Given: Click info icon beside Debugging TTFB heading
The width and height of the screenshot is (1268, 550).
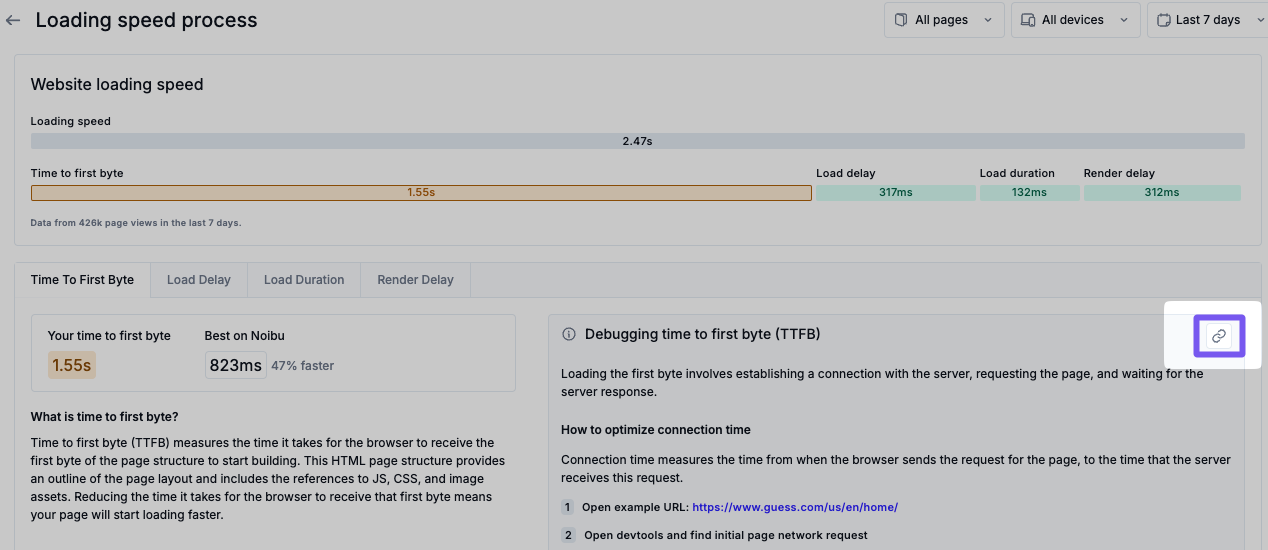Looking at the screenshot, I should click(569, 334).
